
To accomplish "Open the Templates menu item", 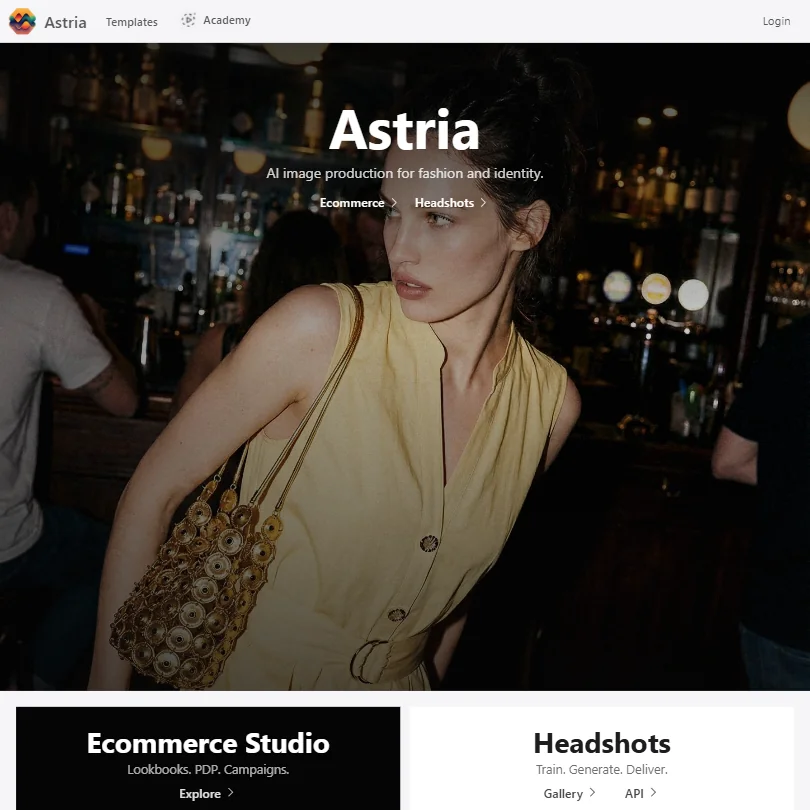I will click(132, 22).
